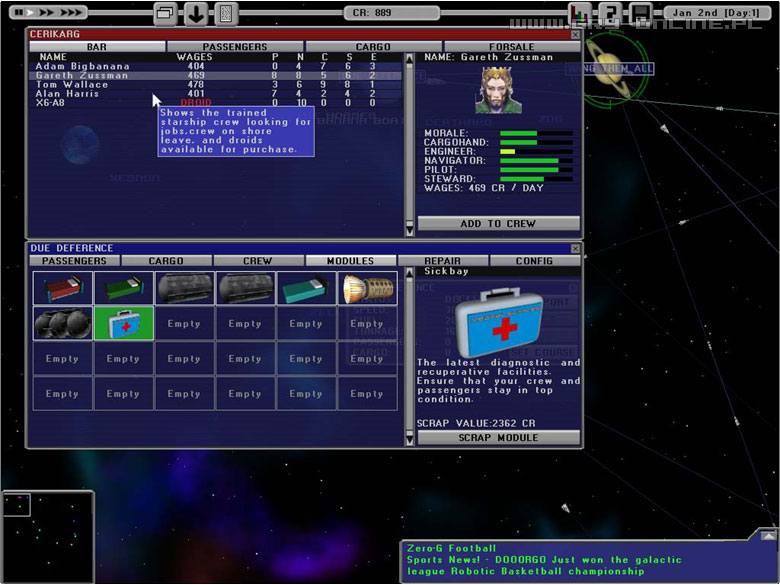Open the CREW tab
The height and width of the screenshot is (585, 780).
(258, 261)
